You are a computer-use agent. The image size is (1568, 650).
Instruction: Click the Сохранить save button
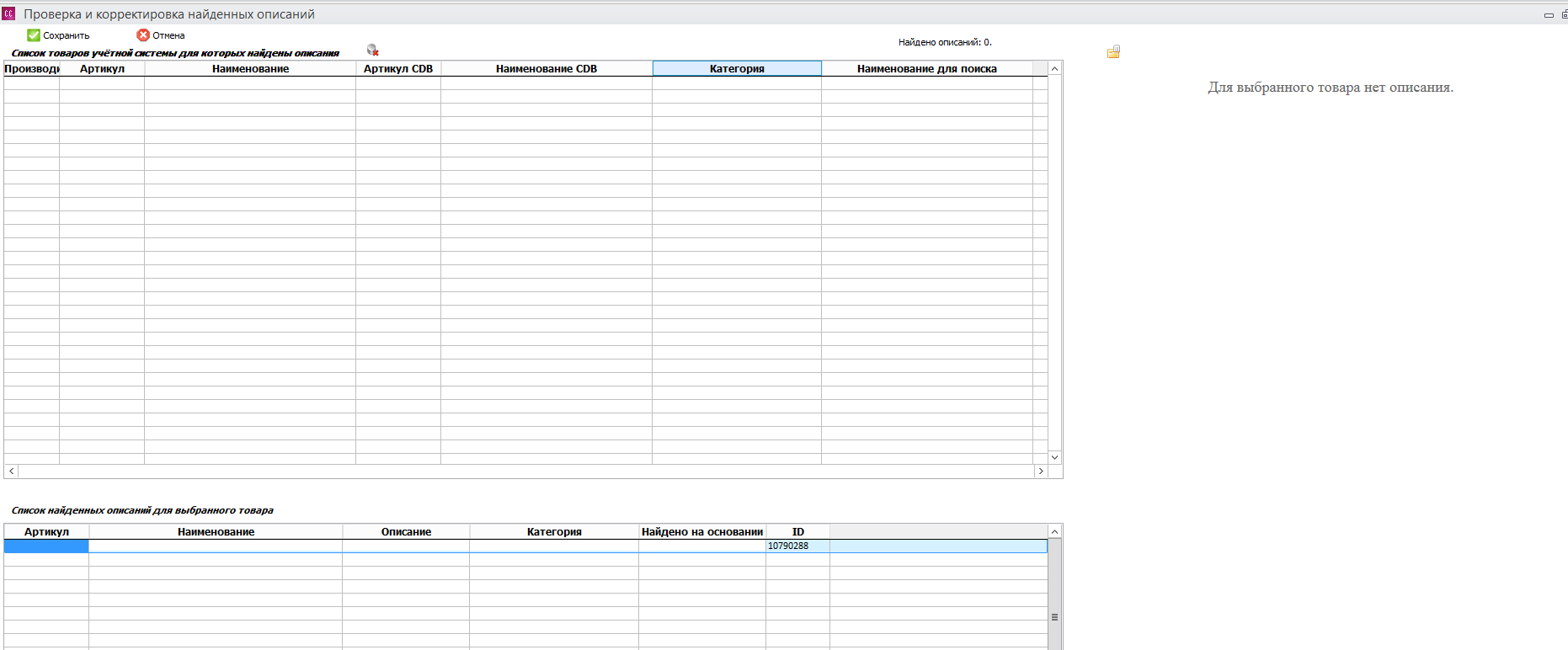tap(58, 35)
